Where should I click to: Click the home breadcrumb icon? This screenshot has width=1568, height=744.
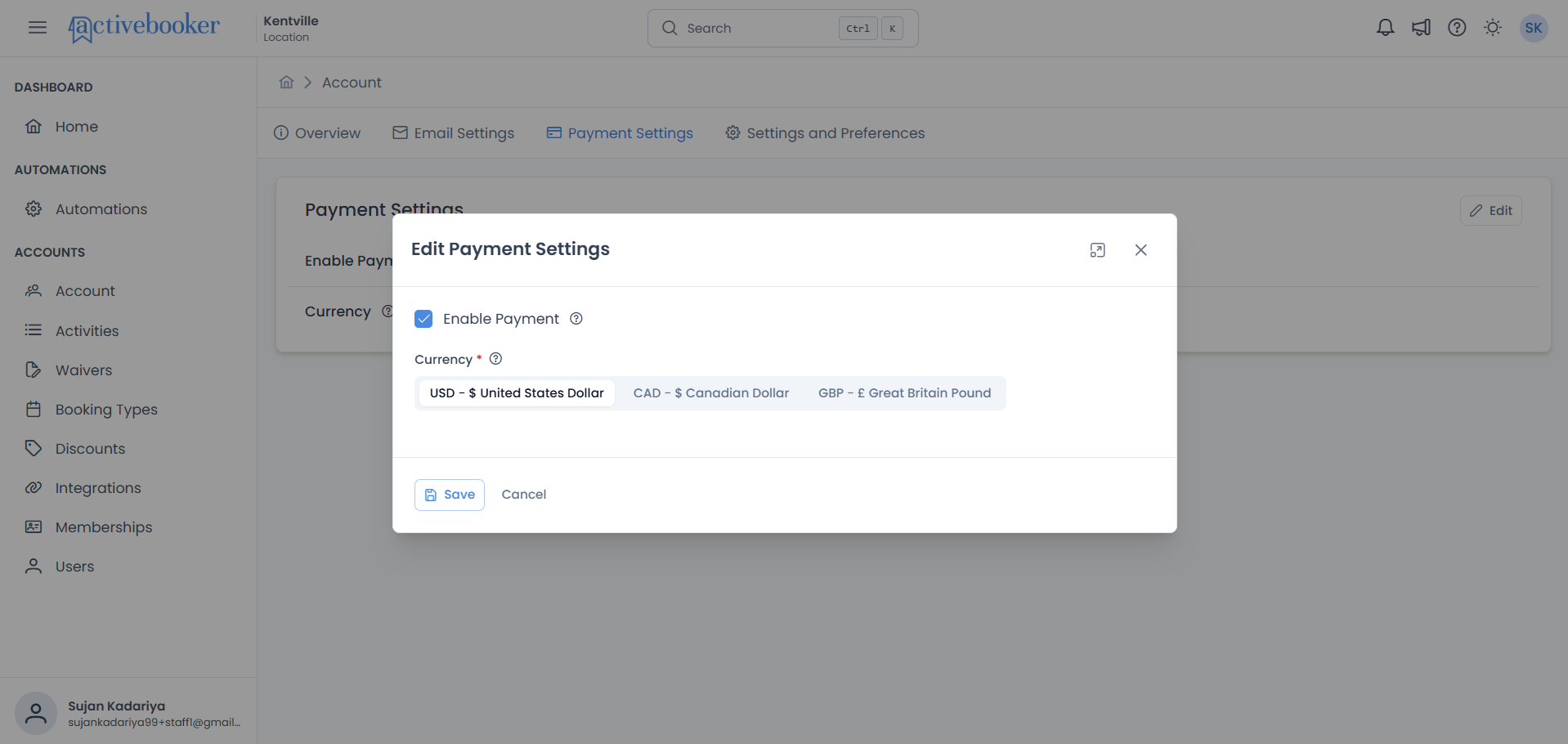286,82
